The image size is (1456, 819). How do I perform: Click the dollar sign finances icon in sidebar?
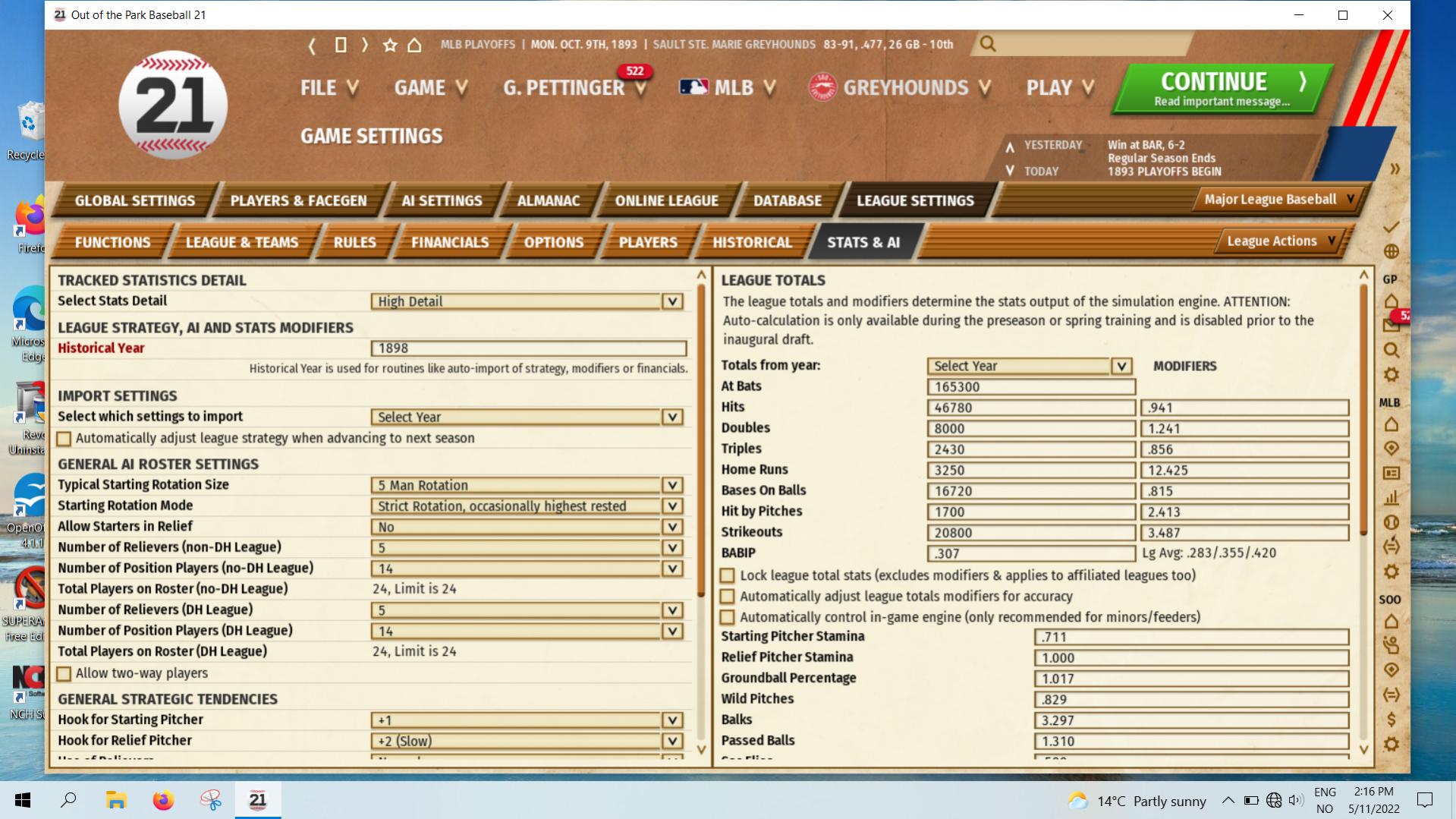pos(1391,719)
